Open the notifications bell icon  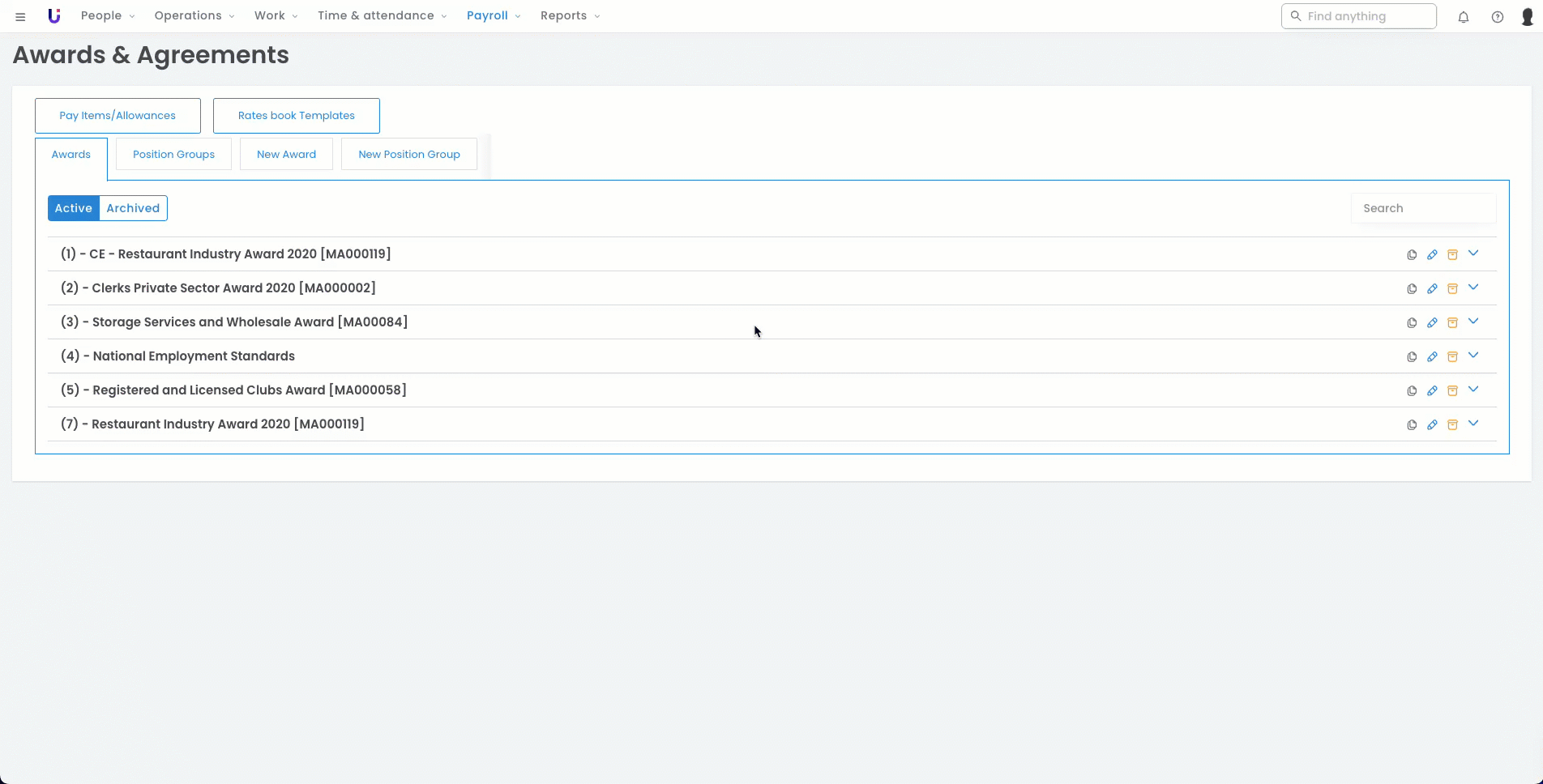pyautogui.click(x=1463, y=17)
